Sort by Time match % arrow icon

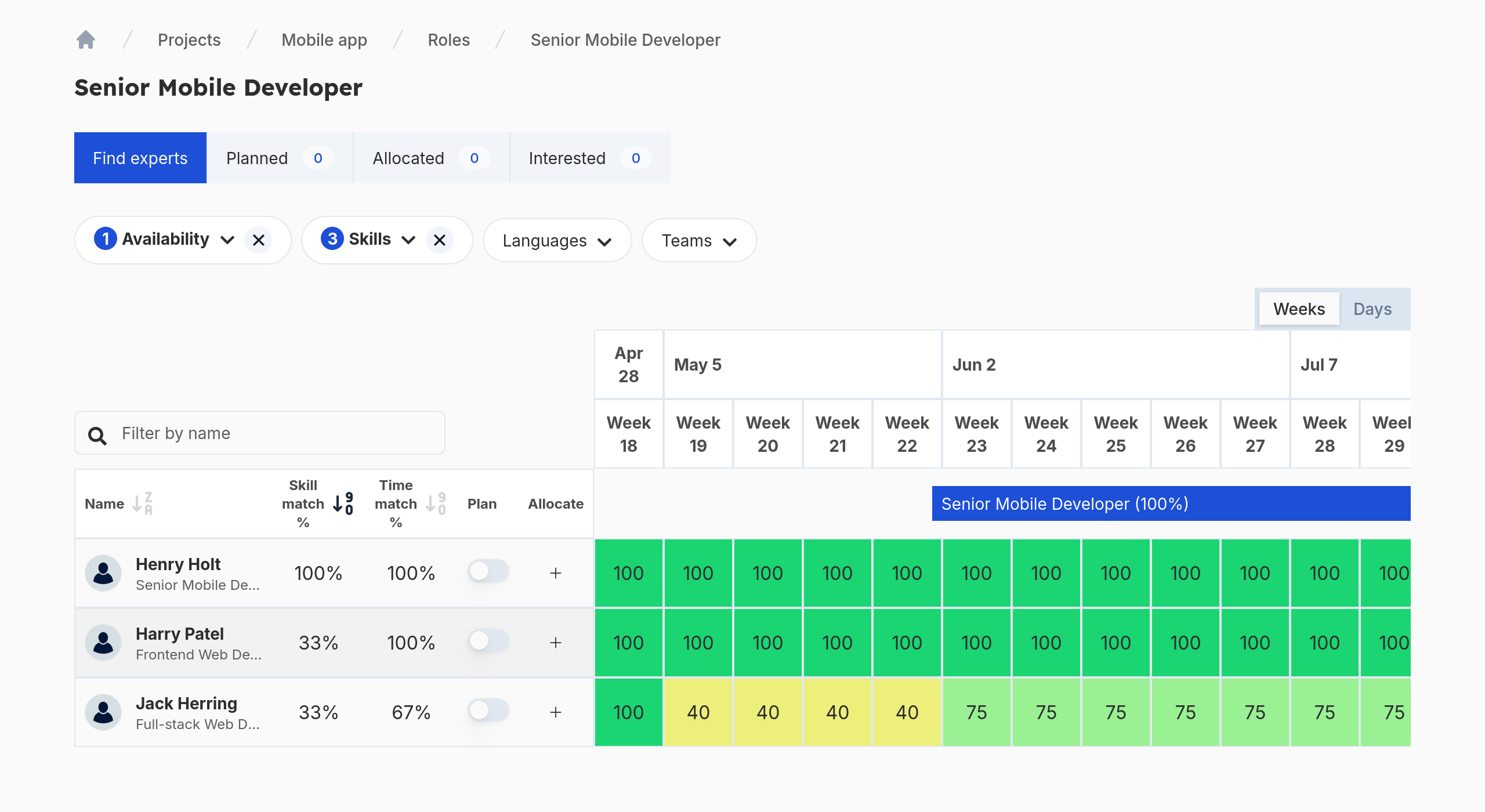pos(436,503)
